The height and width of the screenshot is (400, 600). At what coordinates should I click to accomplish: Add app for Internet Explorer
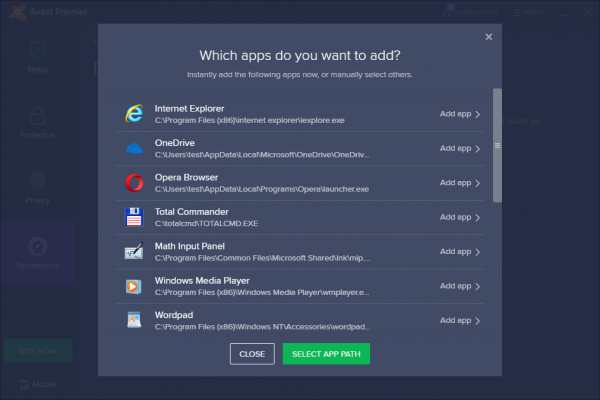tap(460, 114)
